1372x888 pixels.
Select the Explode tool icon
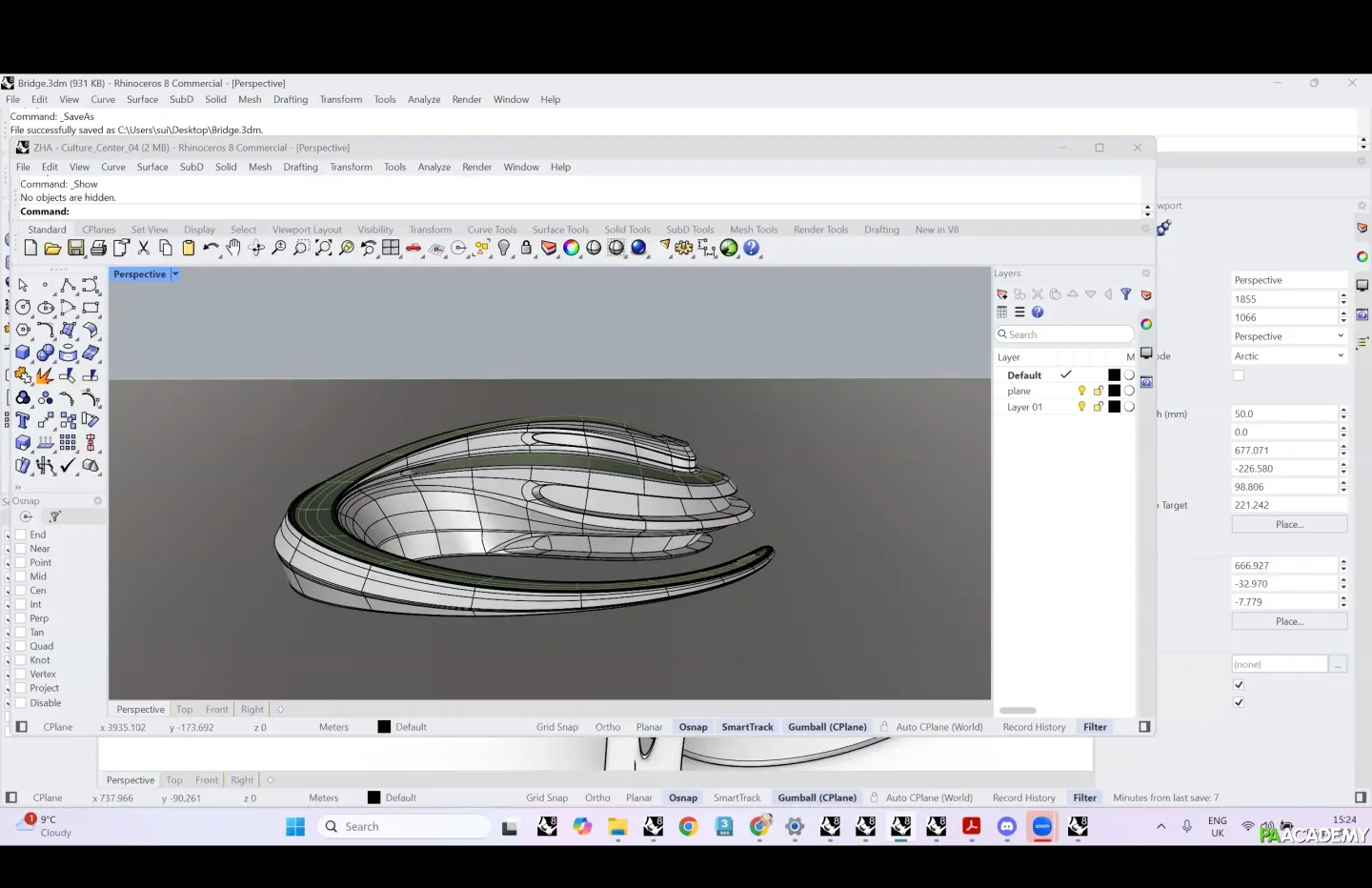[44, 375]
